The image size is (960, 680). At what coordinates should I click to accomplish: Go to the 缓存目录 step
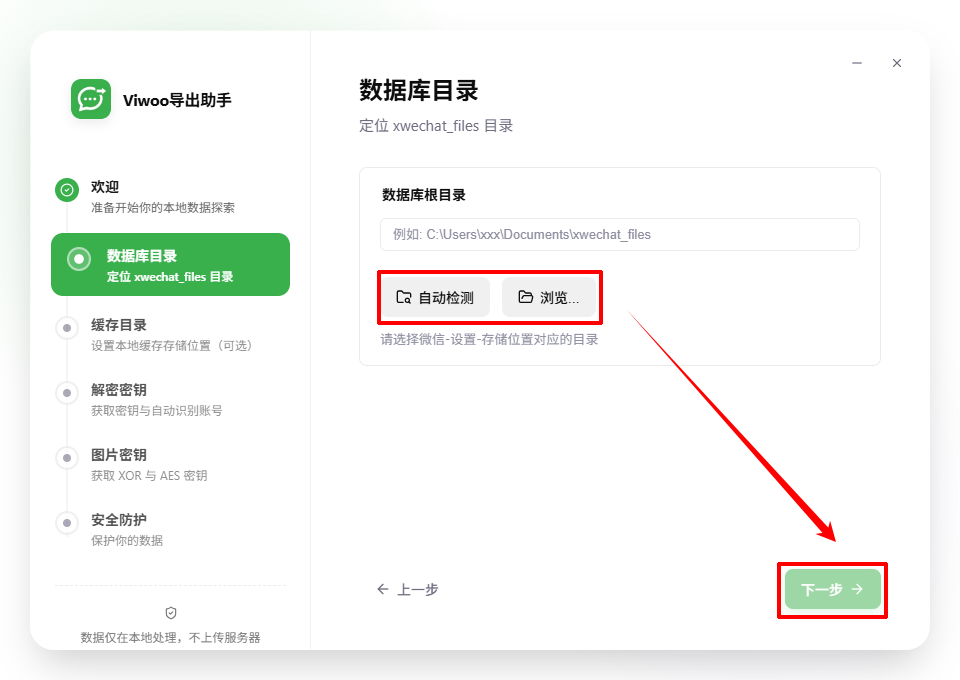click(119, 325)
